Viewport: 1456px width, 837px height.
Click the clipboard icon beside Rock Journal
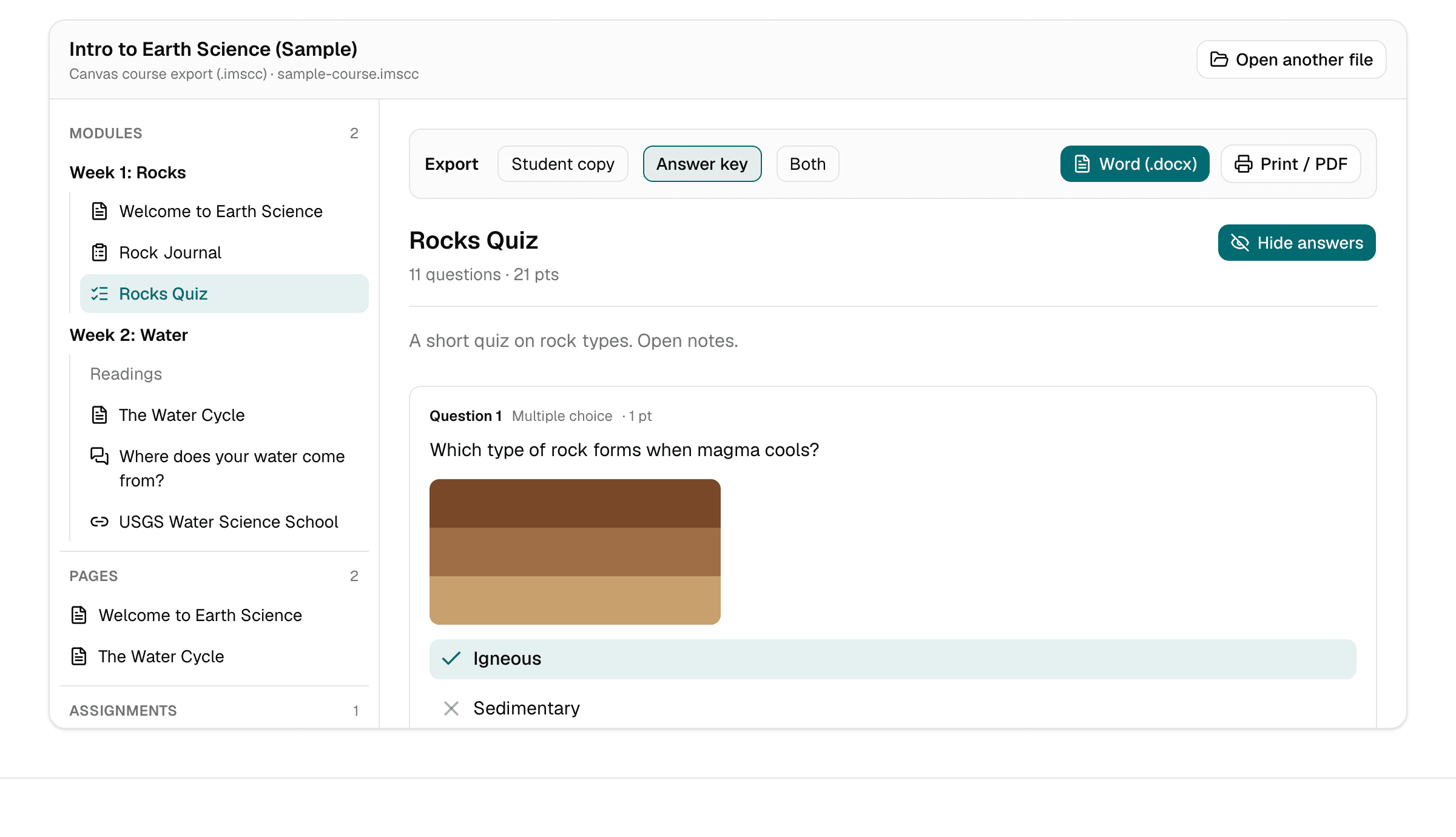click(x=99, y=252)
